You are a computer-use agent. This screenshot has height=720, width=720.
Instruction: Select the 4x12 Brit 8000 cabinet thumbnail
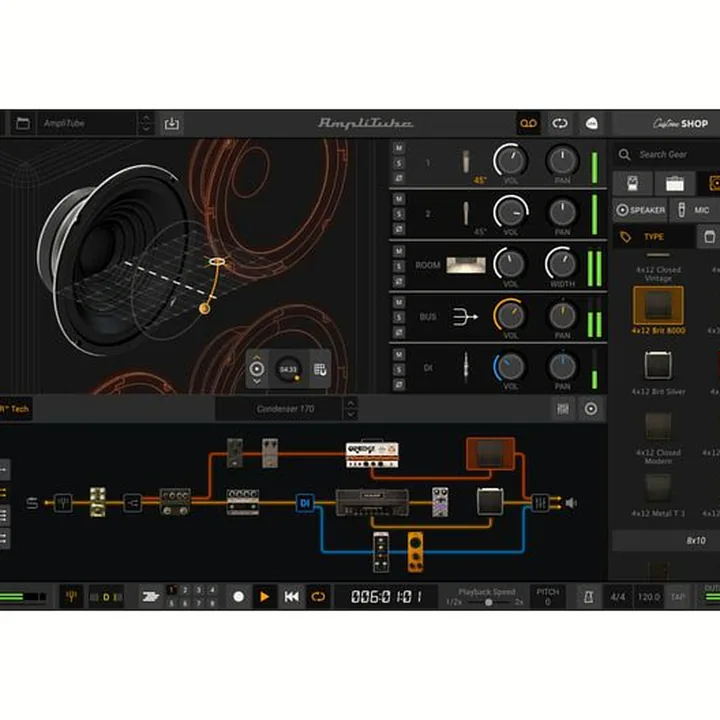click(x=658, y=306)
